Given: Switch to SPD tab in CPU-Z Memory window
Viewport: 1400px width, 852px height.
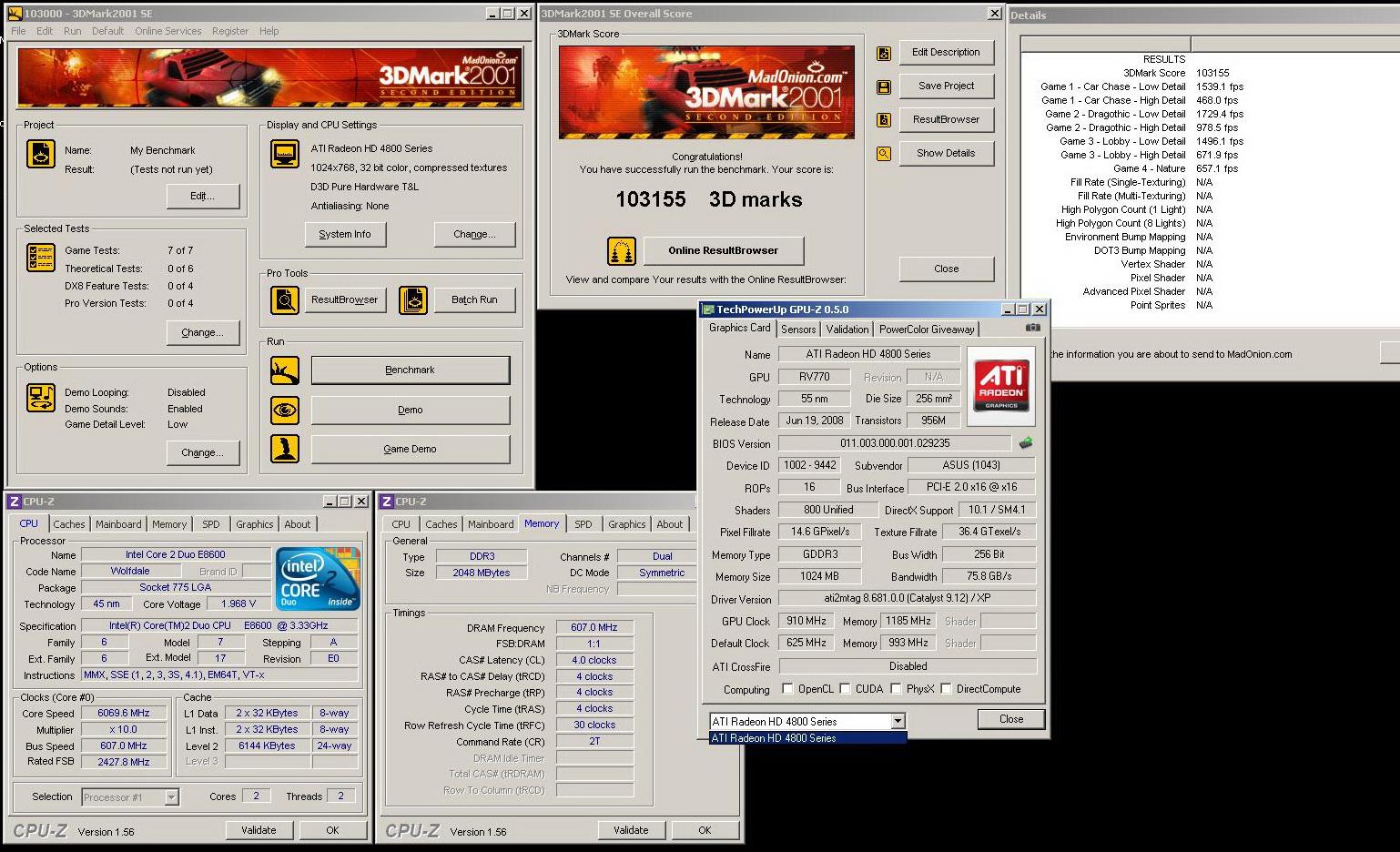Looking at the screenshot, I should [x=583, y=524].
